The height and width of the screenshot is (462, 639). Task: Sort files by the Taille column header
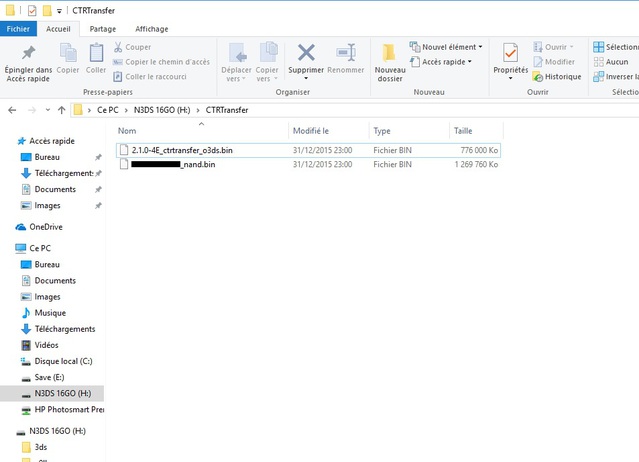[463, 131]
